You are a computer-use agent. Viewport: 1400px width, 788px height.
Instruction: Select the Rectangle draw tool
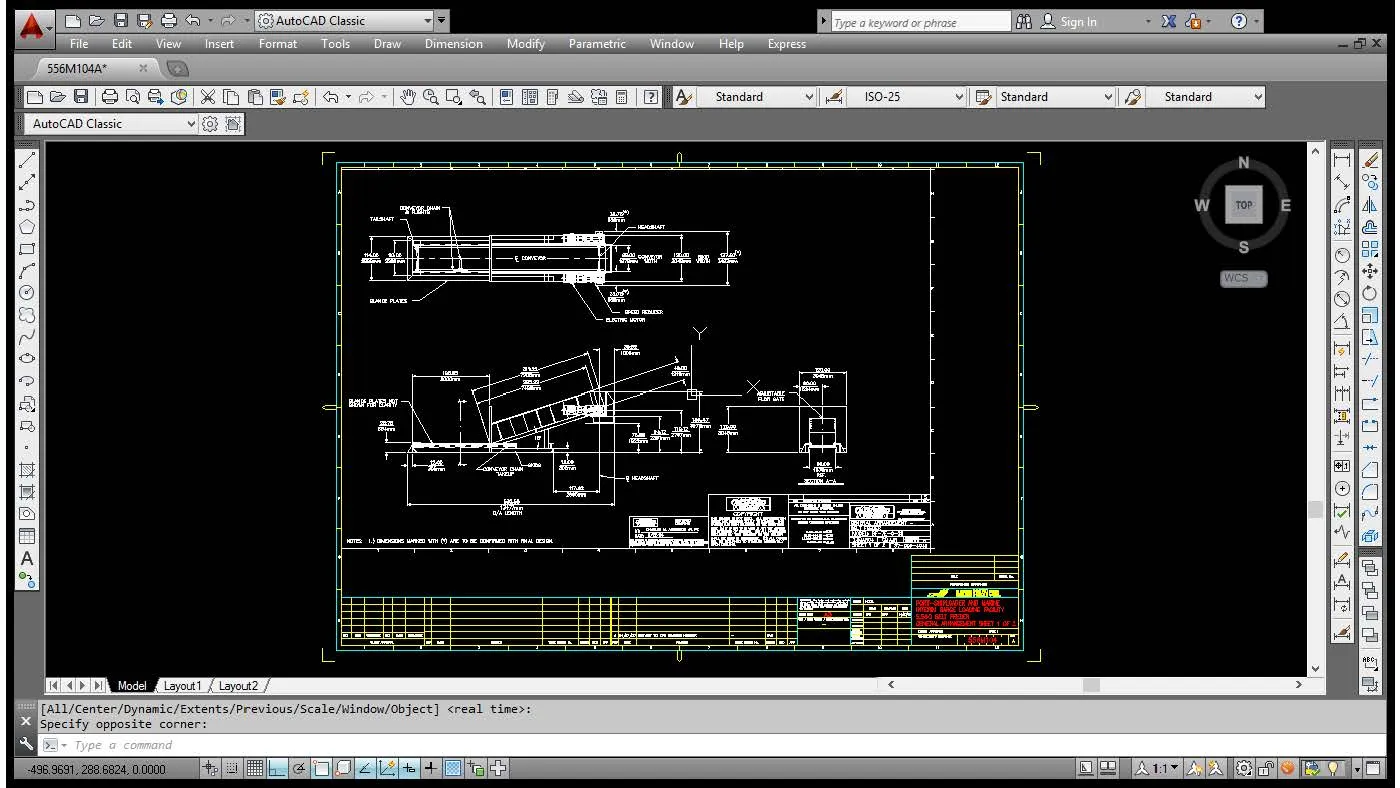[x=27, y=248]
